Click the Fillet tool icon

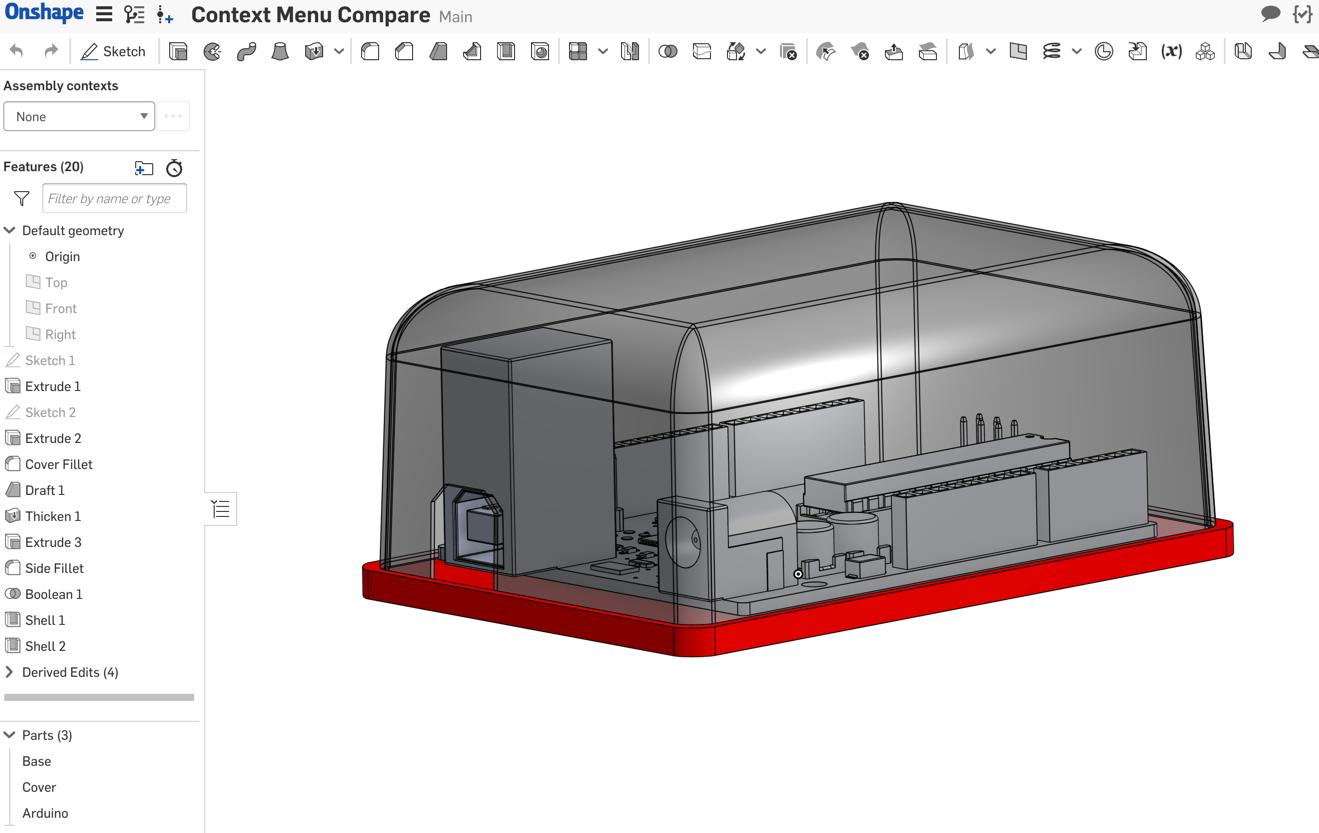click(370, 51)
